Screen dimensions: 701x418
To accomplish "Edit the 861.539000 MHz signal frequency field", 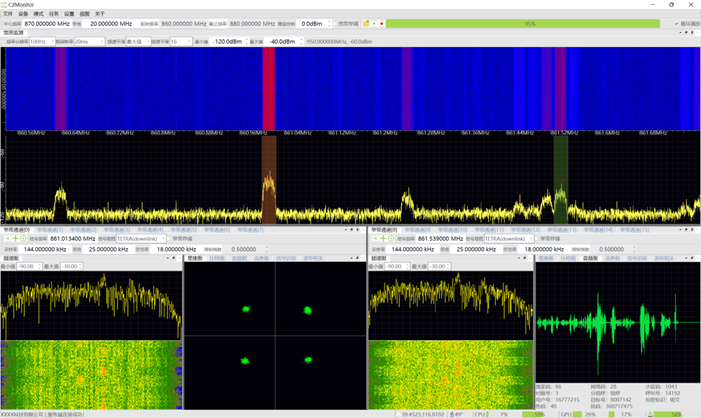I will pos(440,239).
